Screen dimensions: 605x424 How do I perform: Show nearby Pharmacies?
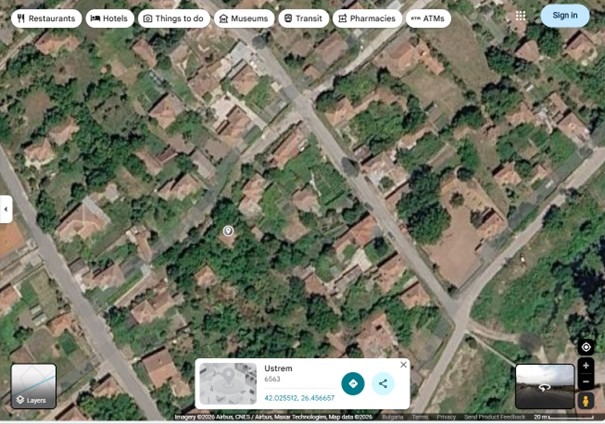366,18
